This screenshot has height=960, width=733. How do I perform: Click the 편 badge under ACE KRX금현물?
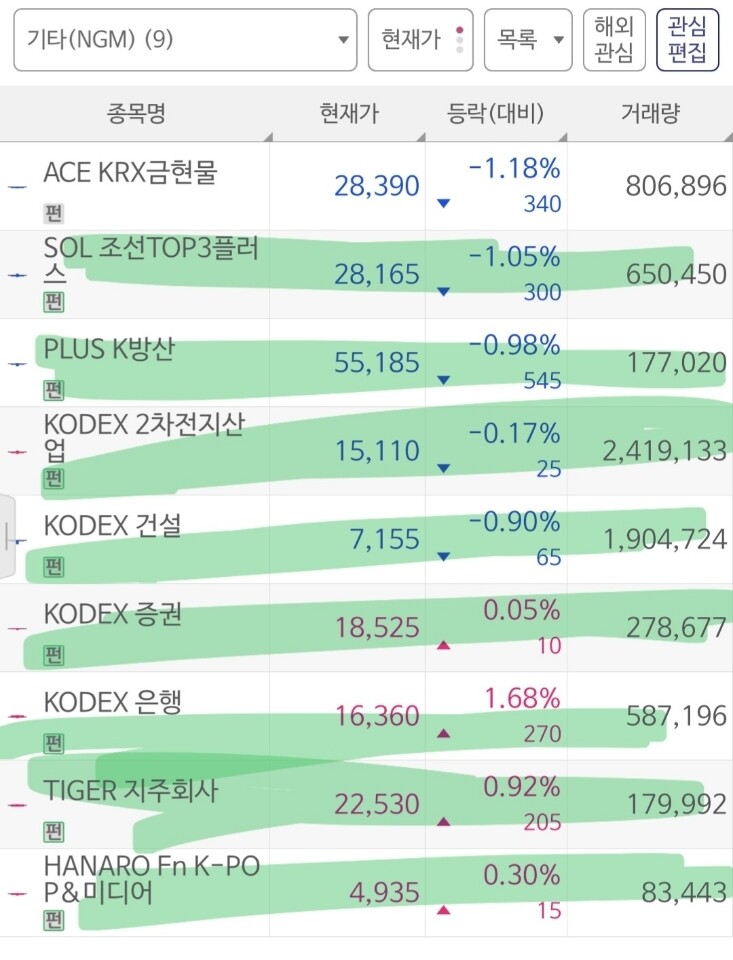click(x=54, y=213)
